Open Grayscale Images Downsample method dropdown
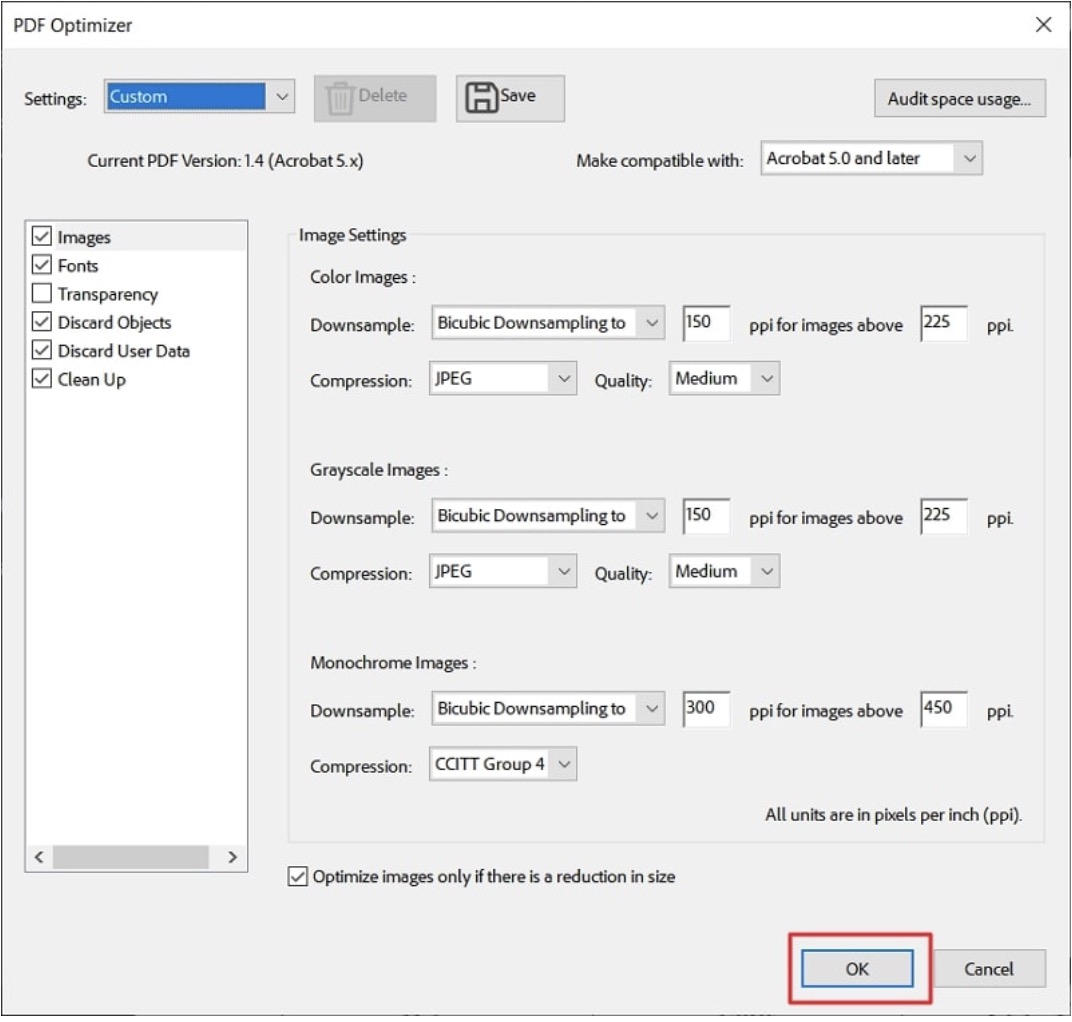 [x=652, y=516]
